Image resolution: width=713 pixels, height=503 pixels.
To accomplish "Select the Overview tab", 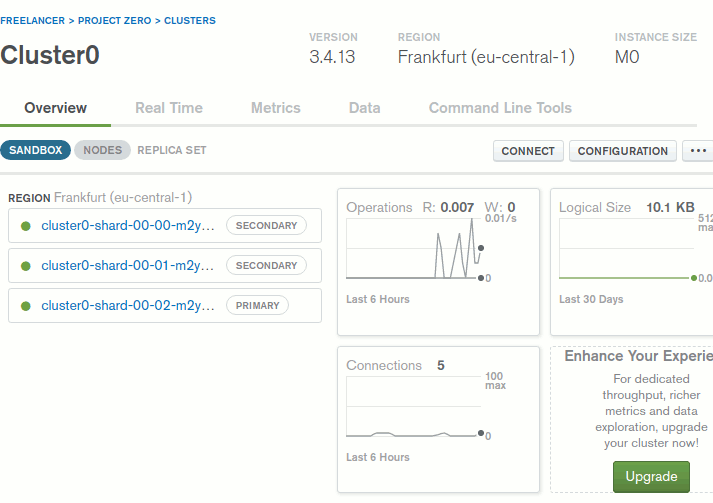I will (56, 108).
